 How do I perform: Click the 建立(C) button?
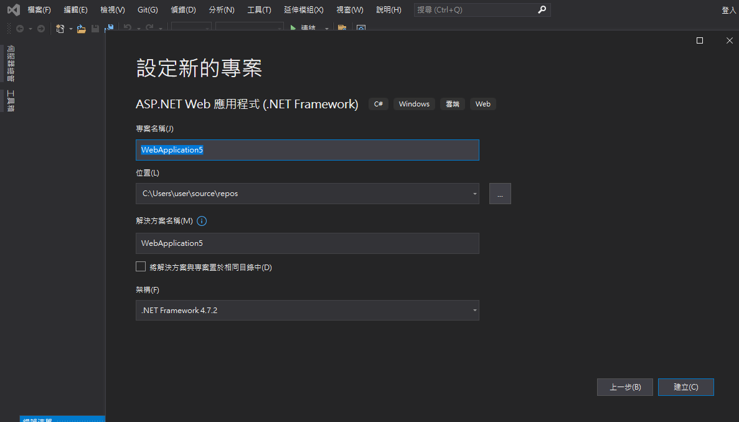tap(686, 387)
